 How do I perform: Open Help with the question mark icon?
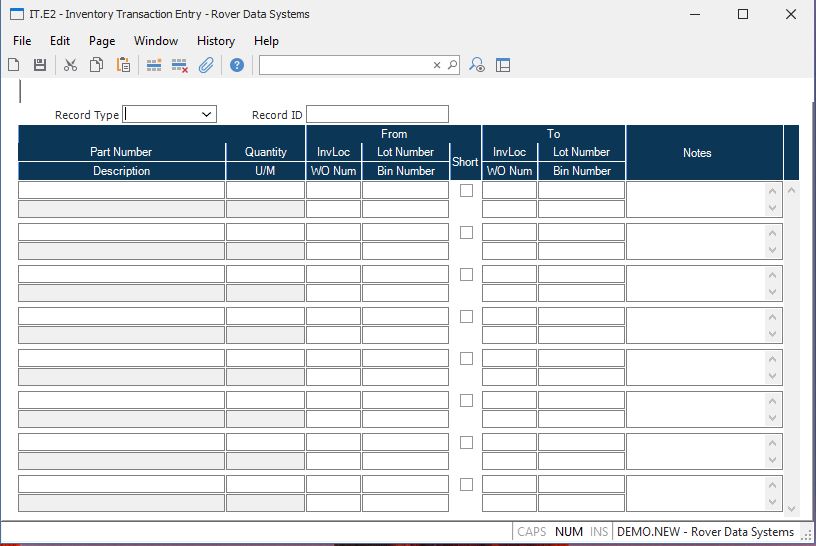(x=237, y=65)
